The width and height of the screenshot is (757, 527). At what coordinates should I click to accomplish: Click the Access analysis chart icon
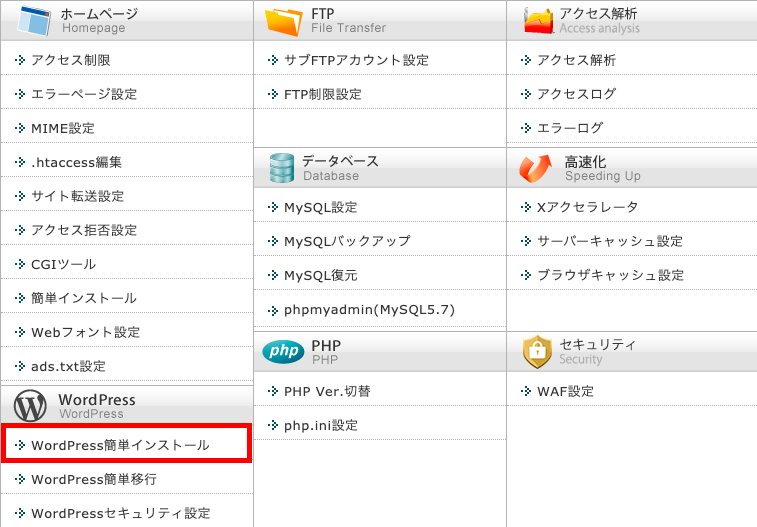(x=538, y=19)
